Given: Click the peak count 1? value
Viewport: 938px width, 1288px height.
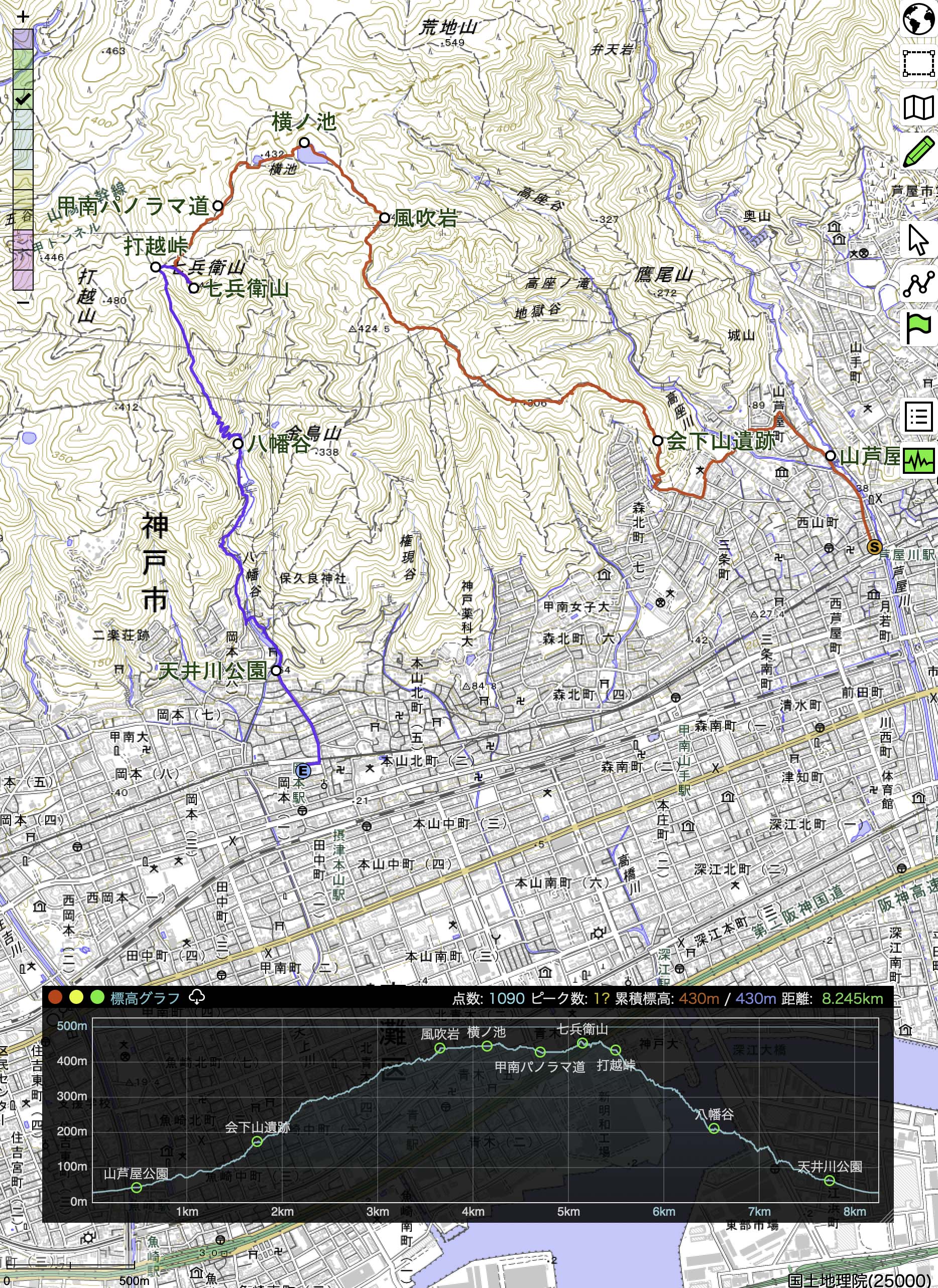Looking at the screenshot, I should tap(601, 998).
